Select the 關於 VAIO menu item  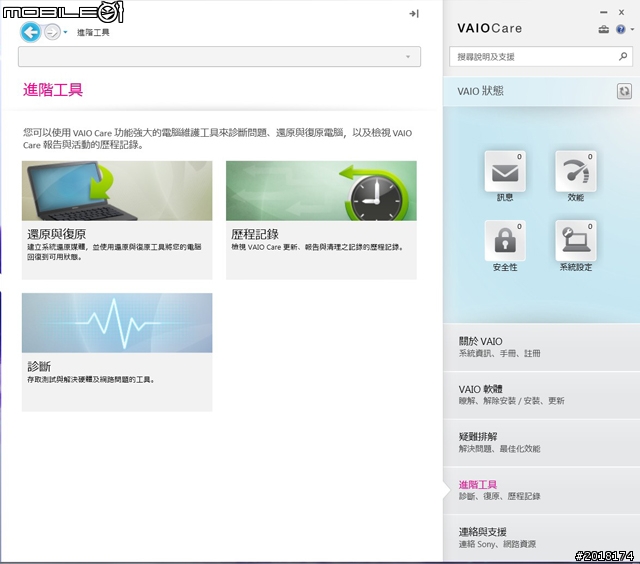[x=541, y=347]
